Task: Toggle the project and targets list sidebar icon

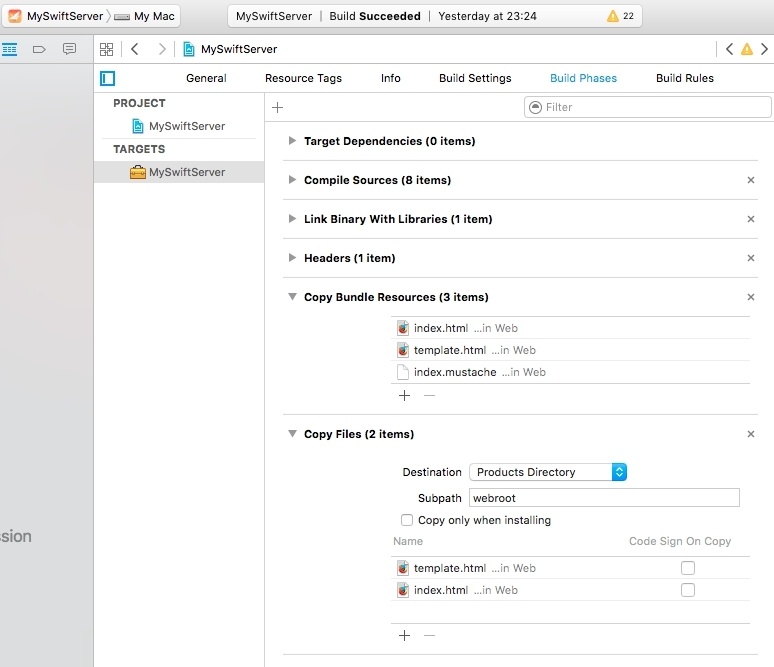Action: tap(107, 78)
